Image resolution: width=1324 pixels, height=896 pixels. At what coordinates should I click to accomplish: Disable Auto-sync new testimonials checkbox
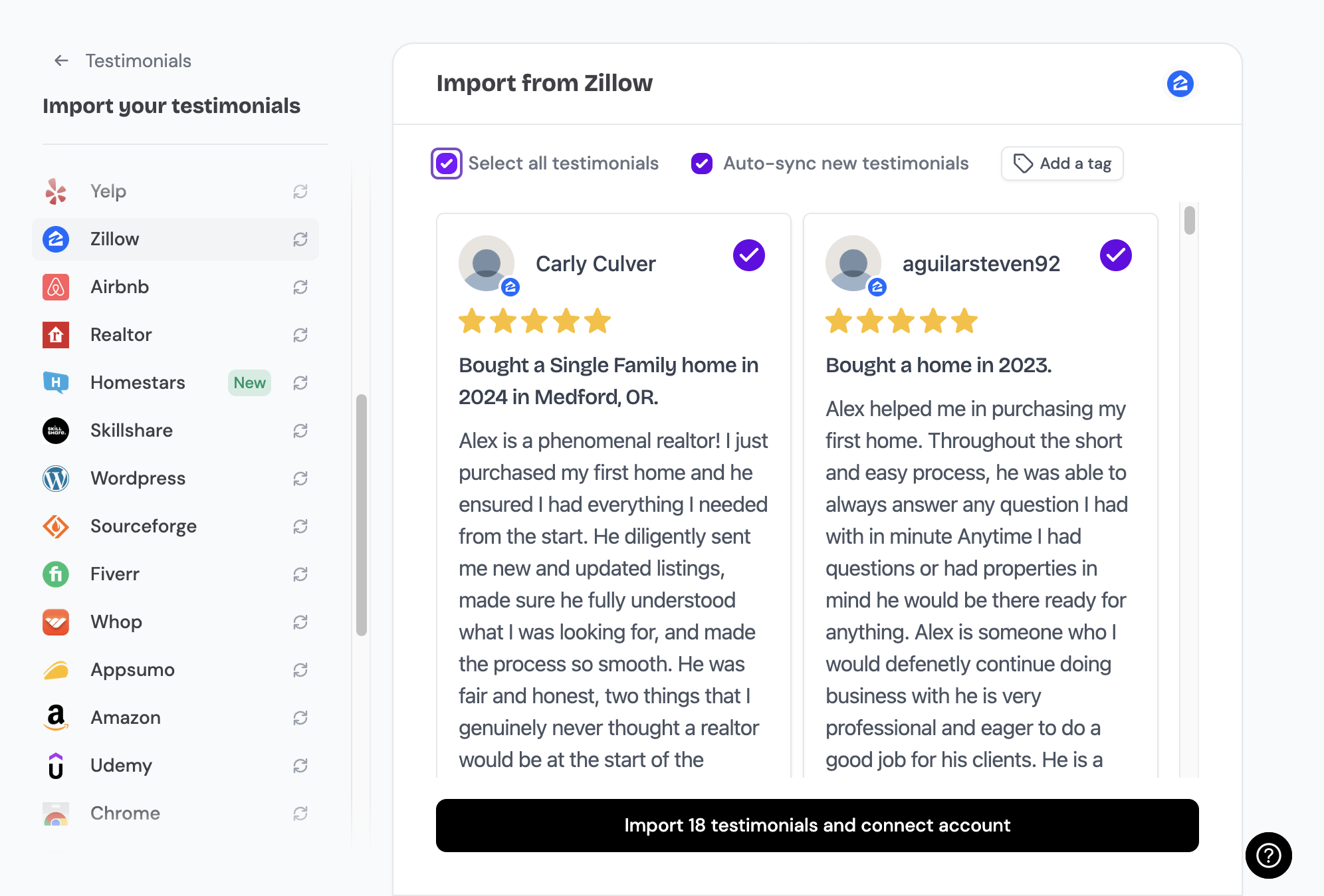click(x=702, y=164)
